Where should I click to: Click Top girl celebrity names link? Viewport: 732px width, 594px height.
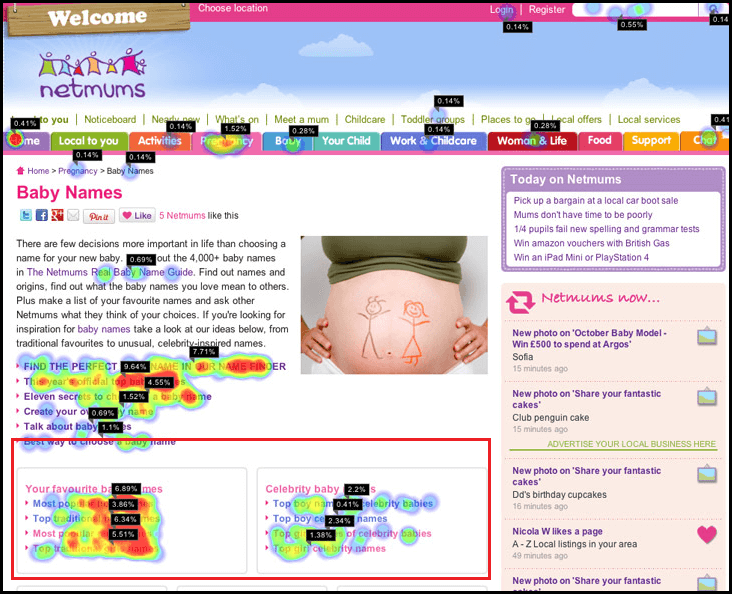click(329, 548)
